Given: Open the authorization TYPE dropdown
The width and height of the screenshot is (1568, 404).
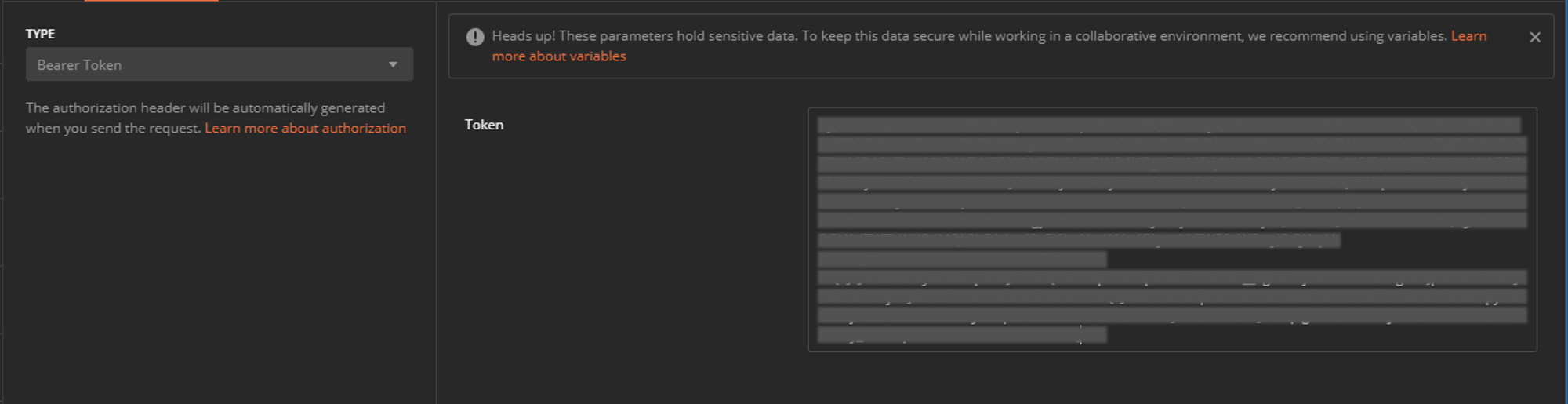Looking at the screenshot, I should [x=219, y=64].
